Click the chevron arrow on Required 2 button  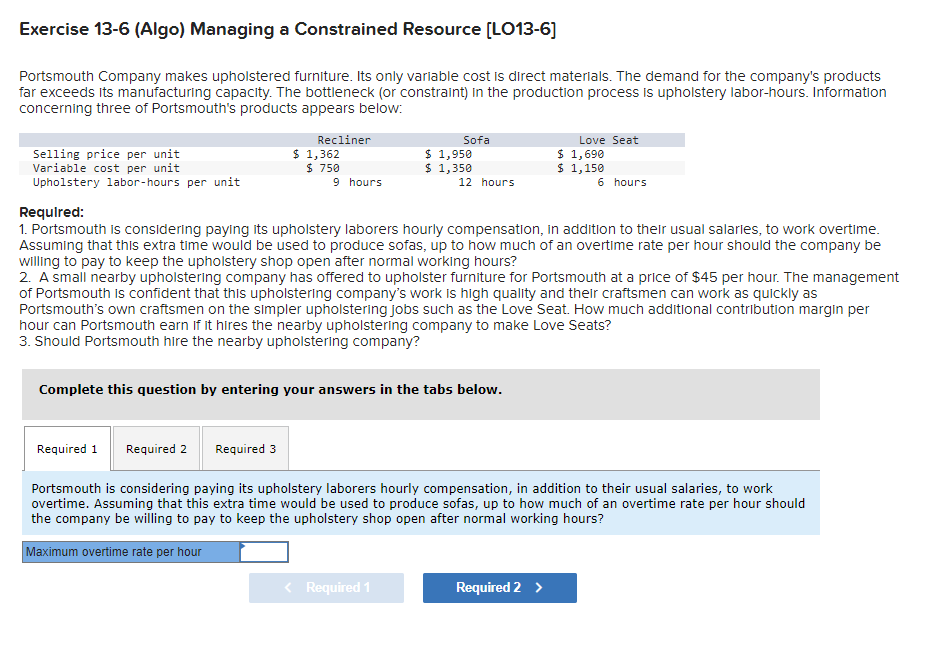(539, 587)
